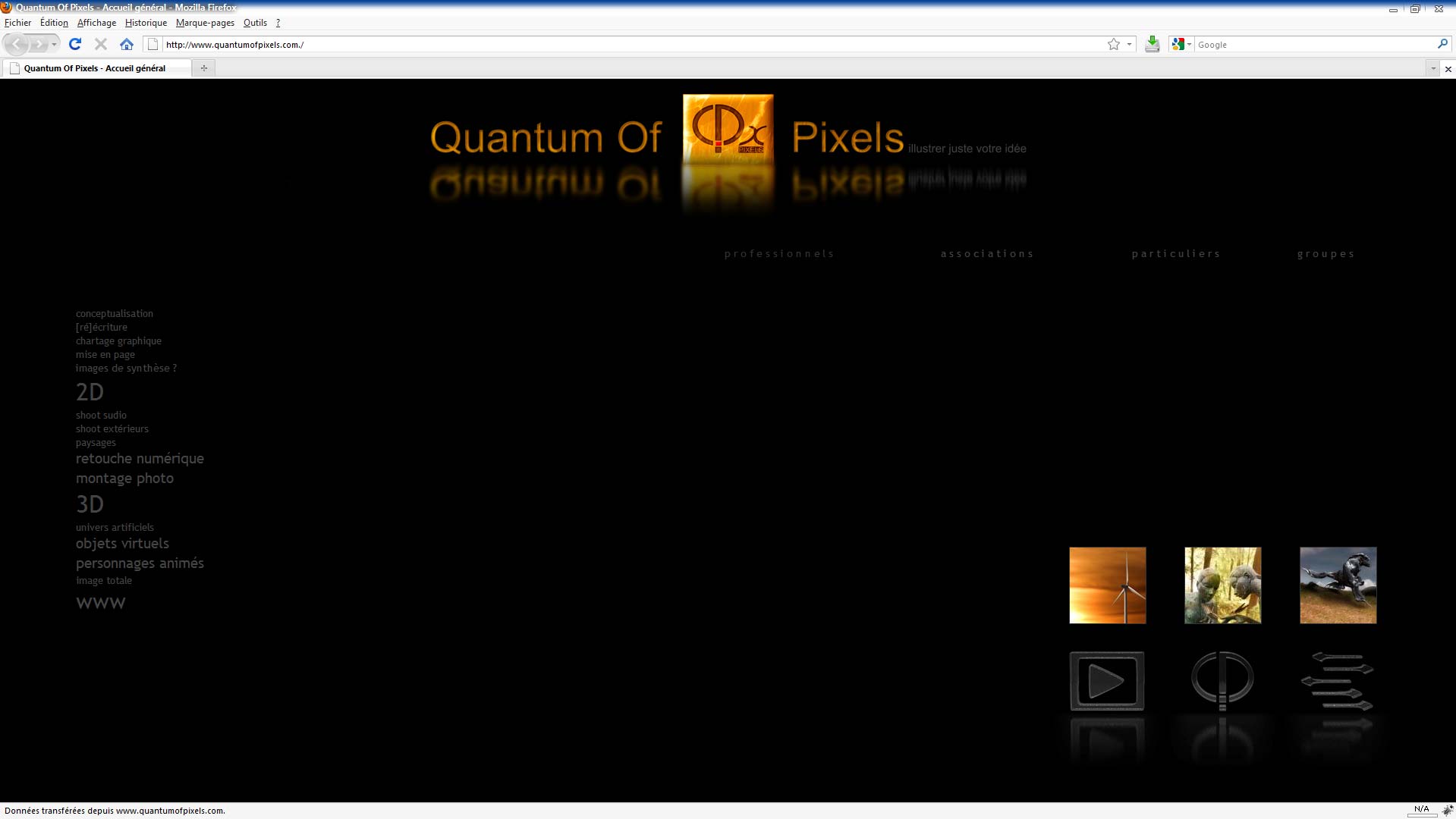This screenshot has width=1456, height=819.
Task: Bookmark this page with the star
Action: point(1114,44)
